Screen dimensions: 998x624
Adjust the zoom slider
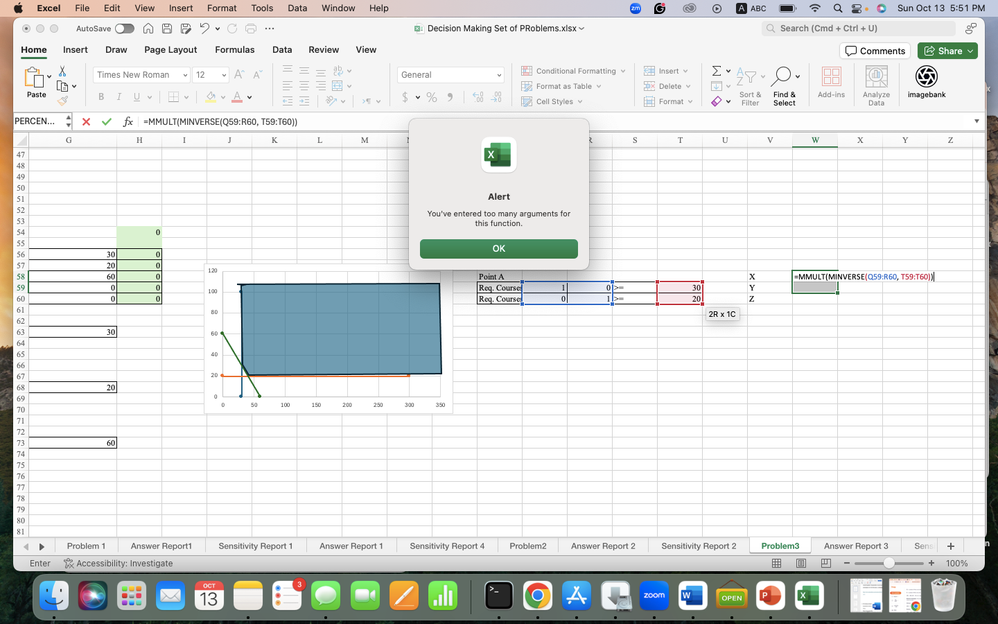click(x=889, y=563)
